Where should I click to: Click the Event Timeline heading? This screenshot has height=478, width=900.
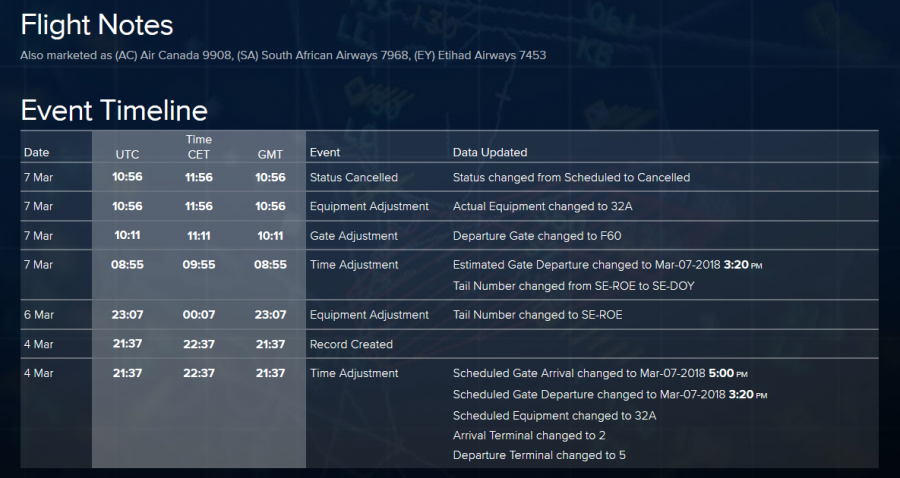click(114, 110)
